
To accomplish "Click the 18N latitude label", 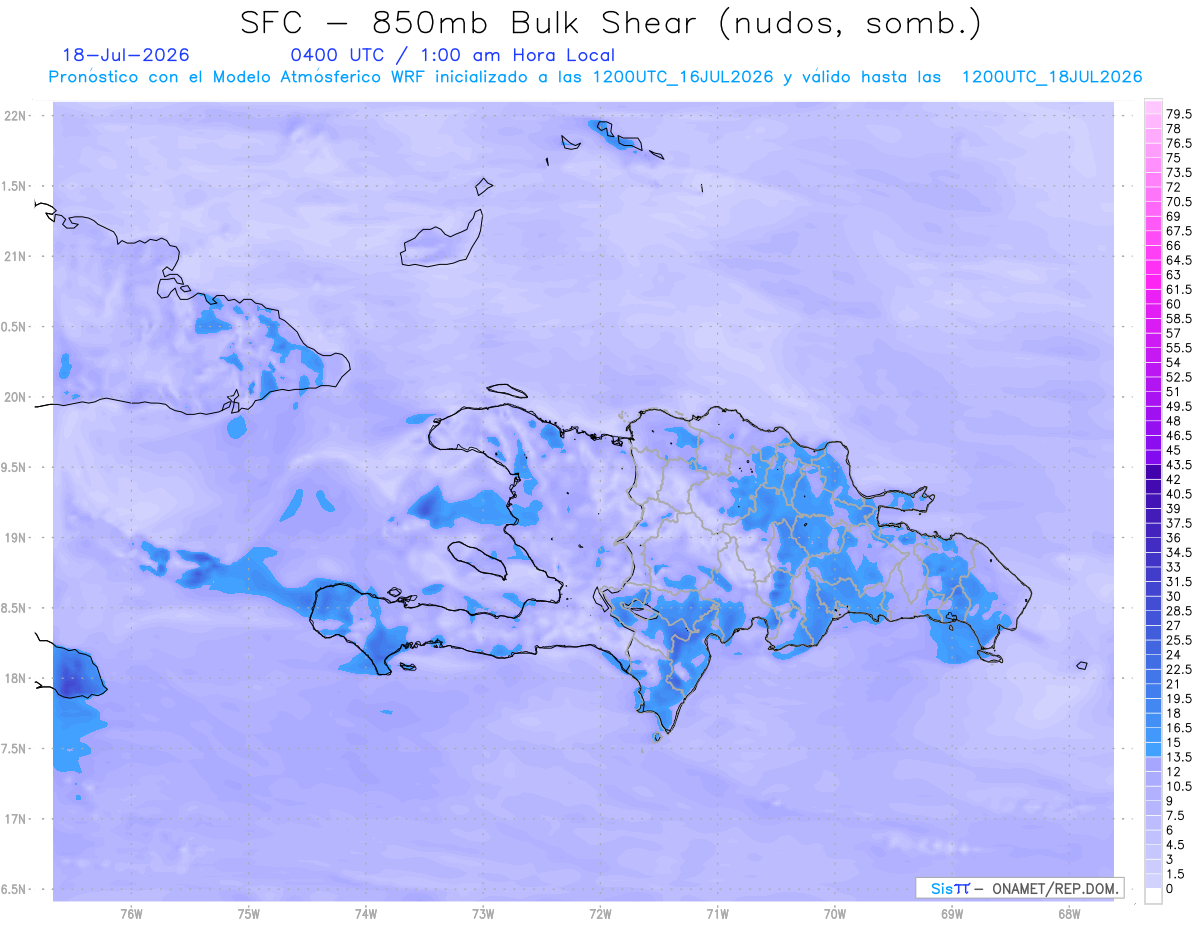I will (x=16, y=678).
